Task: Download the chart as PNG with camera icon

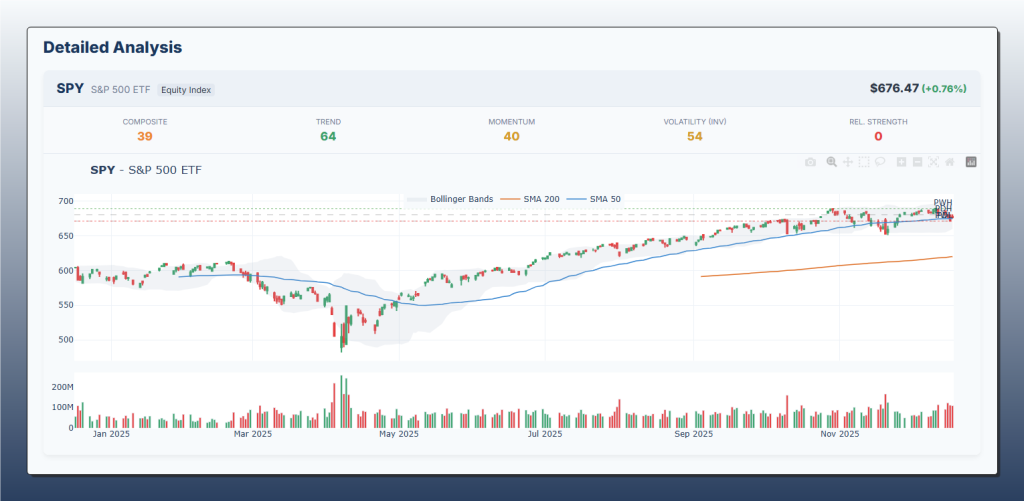Action: click(x=810, y=162)
